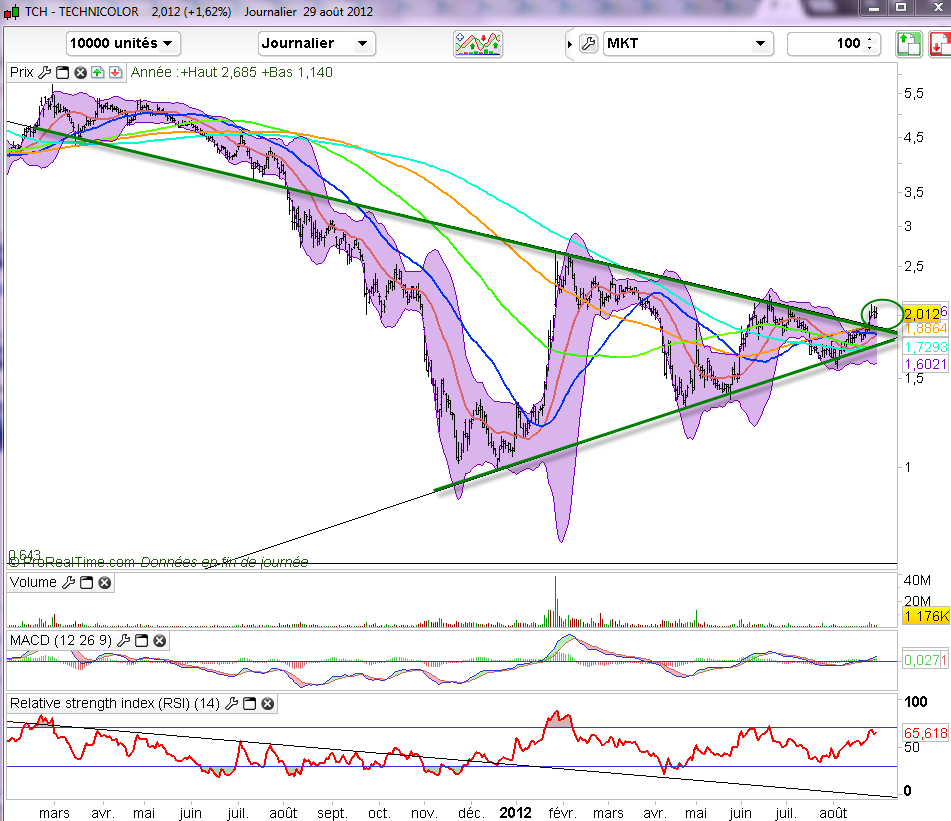Close the Volume indicator panel
The width and height of the screenshot is (951, 821).
[x=104, y=582]
